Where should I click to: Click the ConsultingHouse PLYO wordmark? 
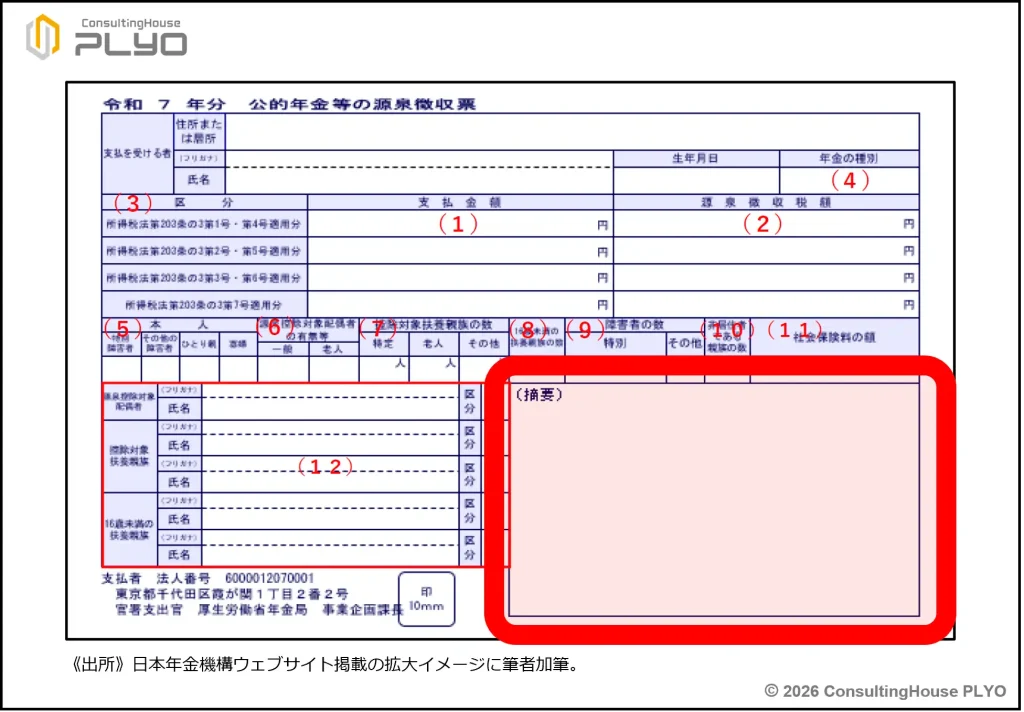click(x=130, y=37)
